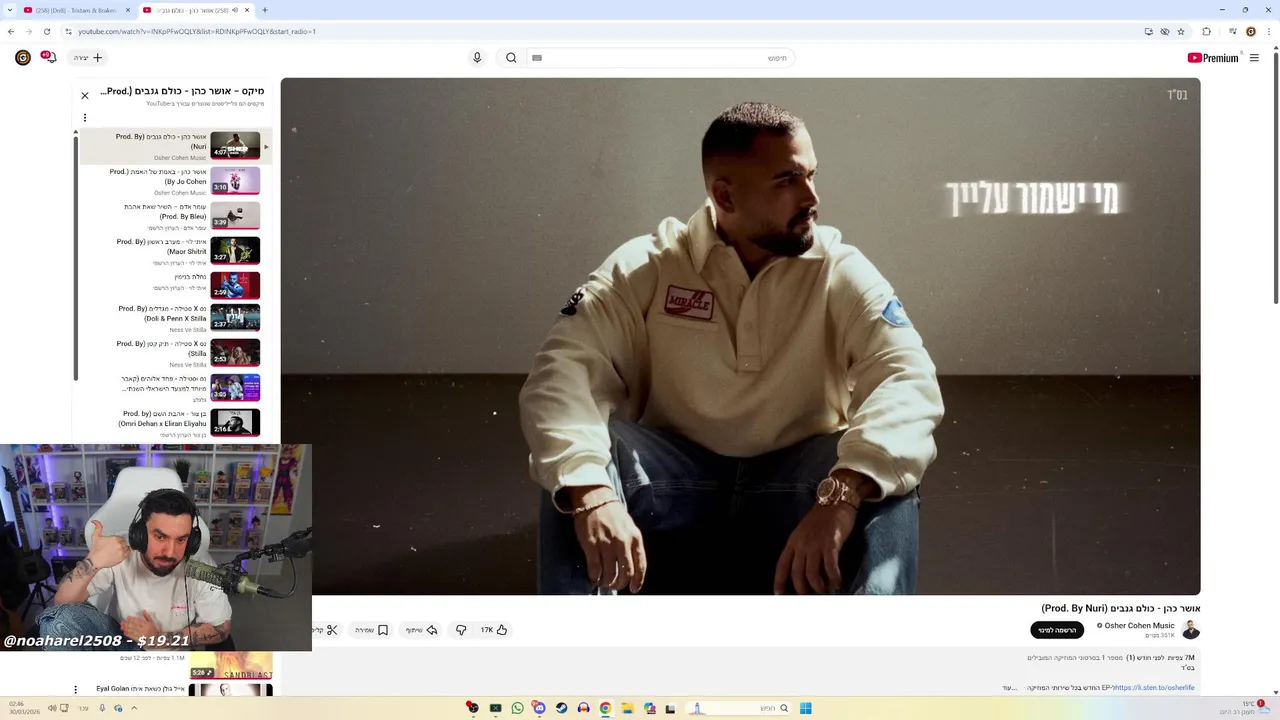The width and height of the screenshot is (1280, 720).
Task: Open the YouTube hamburger guide menu
Action: coord(1254,58)
